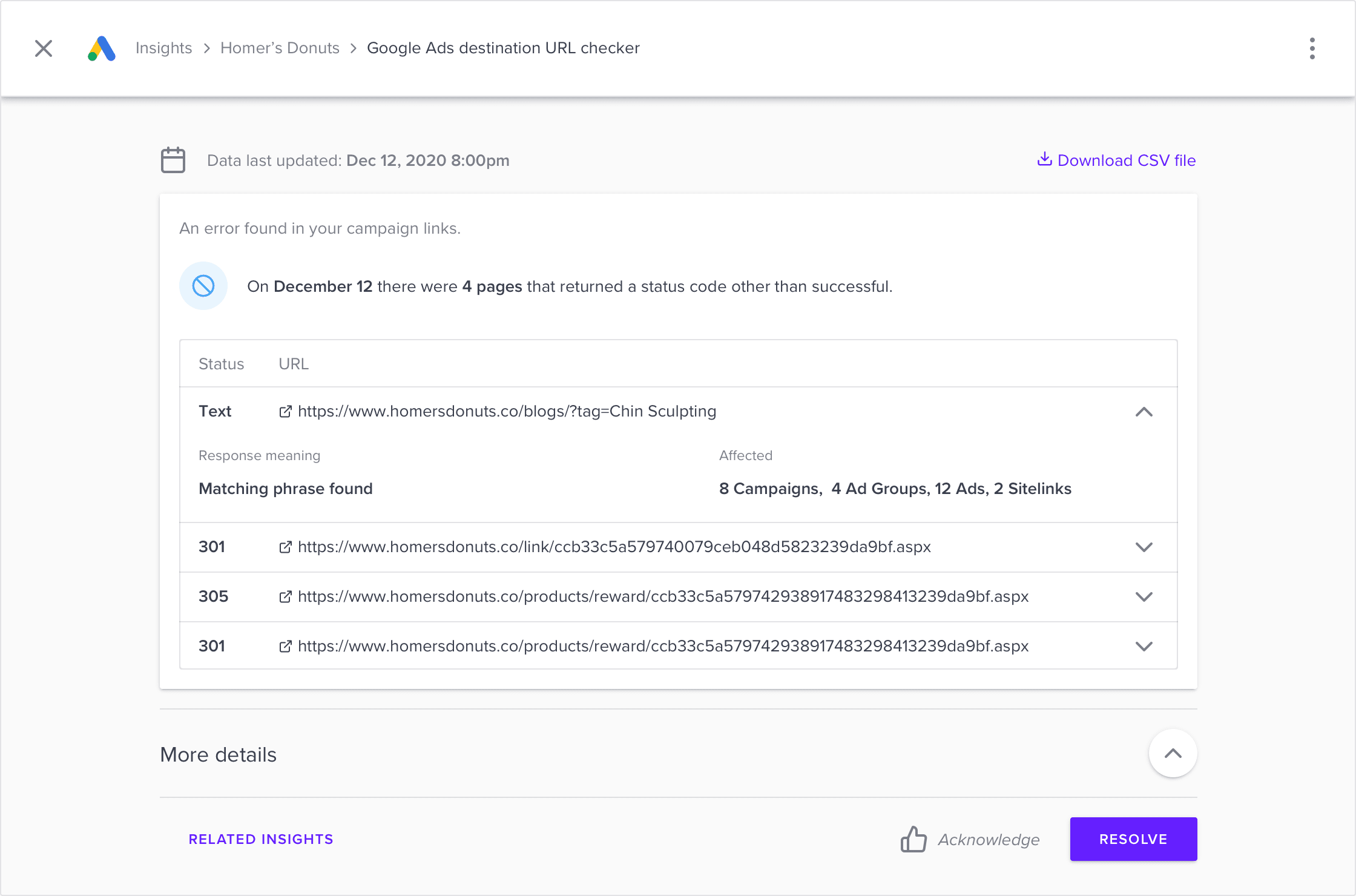Click the 305 status code
The image size is (1356, 896).
point(214,597)
